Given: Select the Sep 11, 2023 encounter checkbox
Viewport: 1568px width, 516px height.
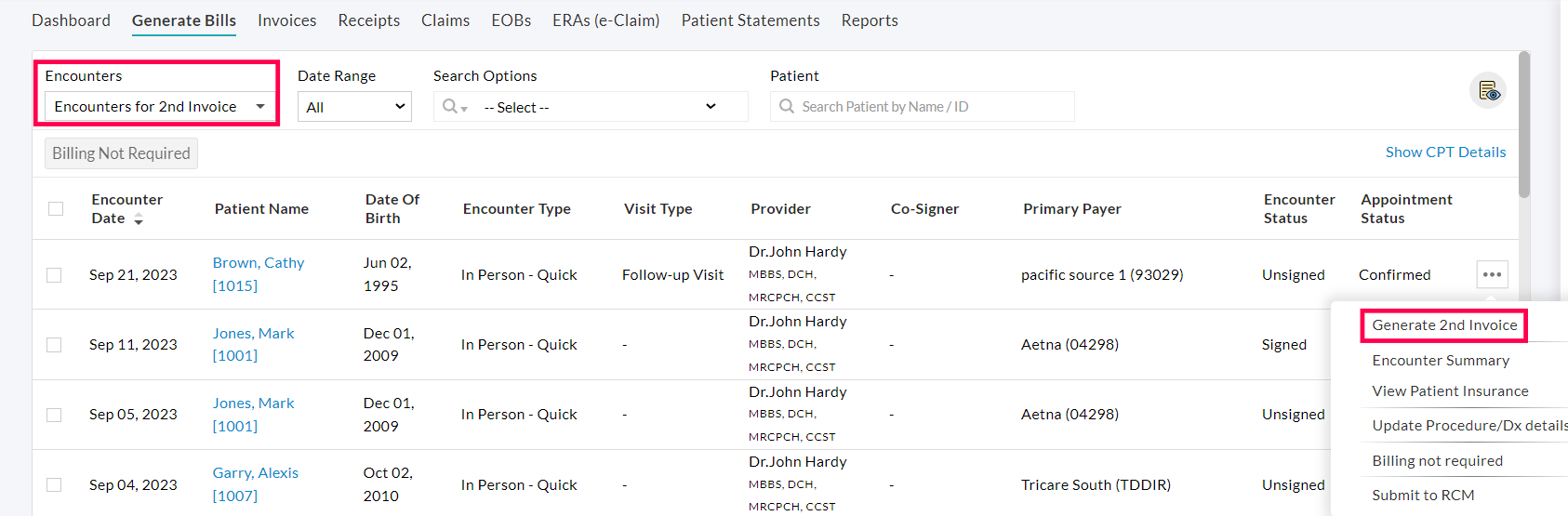Looking at the screenshot, I should [54, 345].
